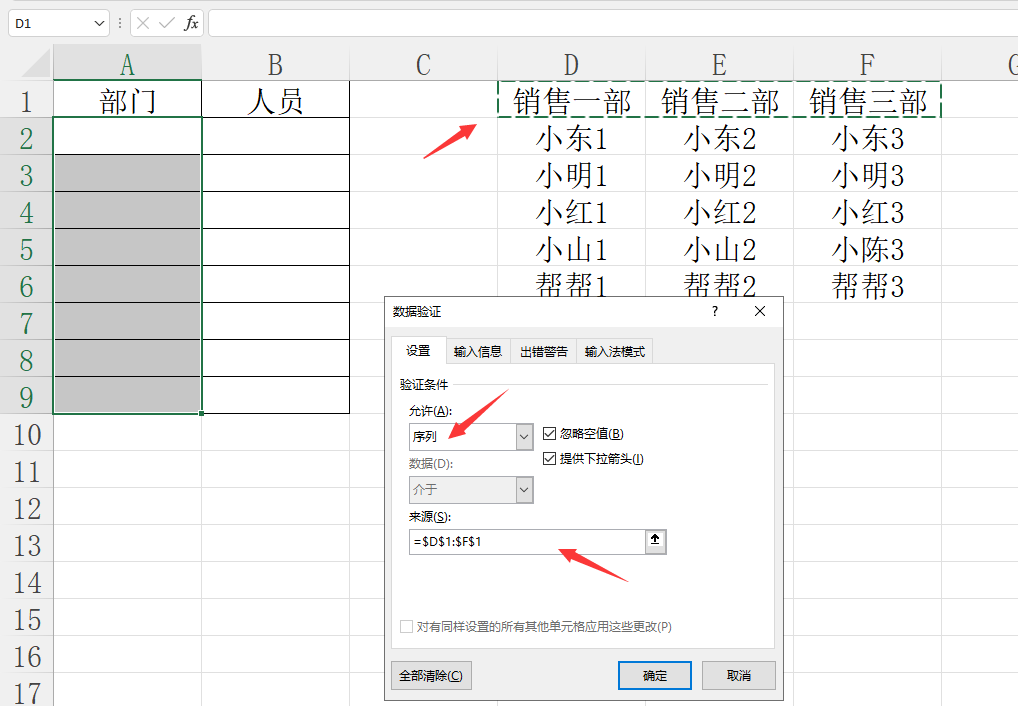Expand the Name Box dropdown showing D1
1018x706 pixels.
tap(99, 23)
